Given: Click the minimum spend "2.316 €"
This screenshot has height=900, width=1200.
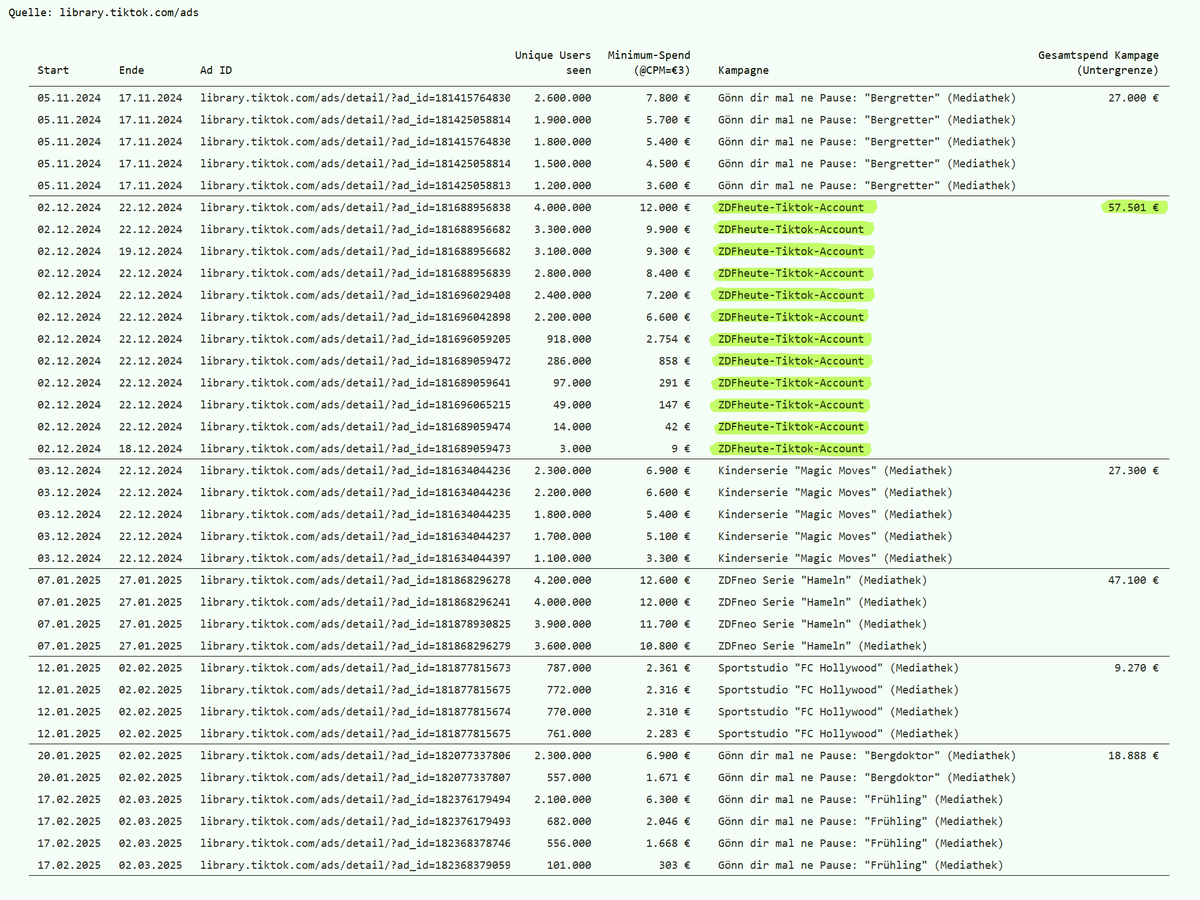Looking at the screenshot, I should coord(668,690).
